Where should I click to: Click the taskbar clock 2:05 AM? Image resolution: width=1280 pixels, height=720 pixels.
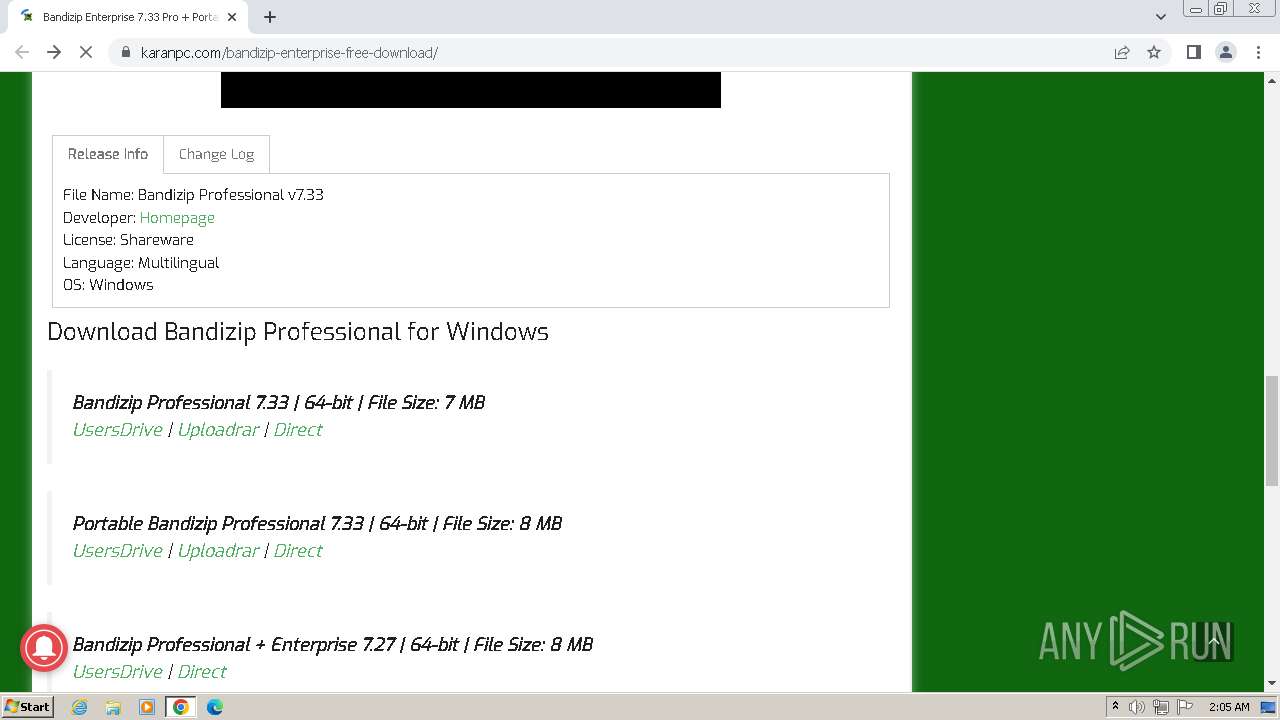1229,707
